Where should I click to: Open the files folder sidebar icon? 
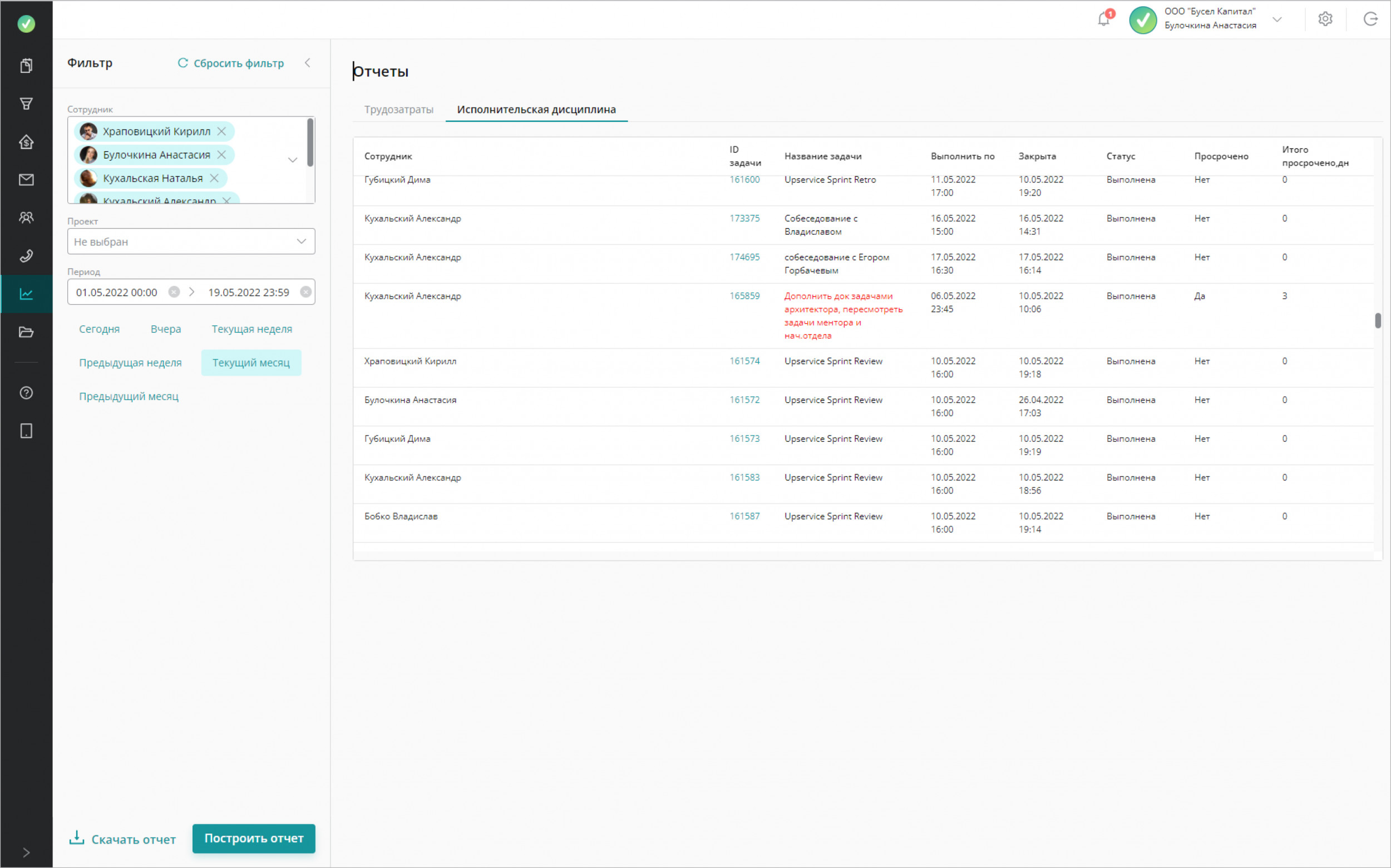click(26, 332)
